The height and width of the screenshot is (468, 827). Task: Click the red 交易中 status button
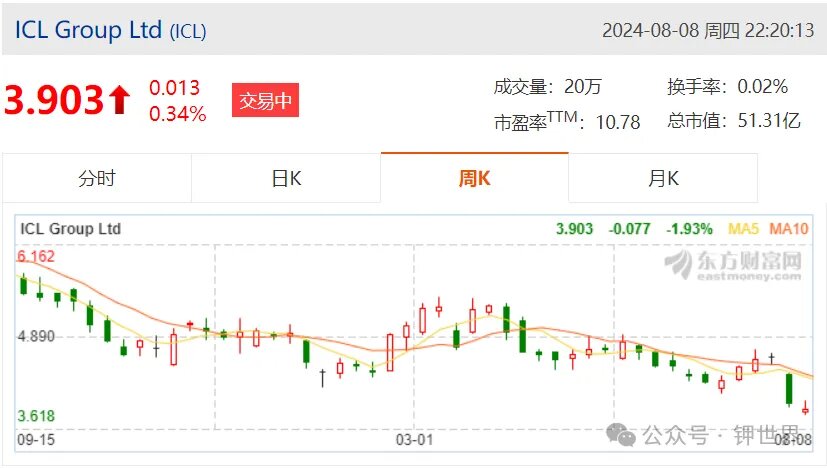coord(265,100)
